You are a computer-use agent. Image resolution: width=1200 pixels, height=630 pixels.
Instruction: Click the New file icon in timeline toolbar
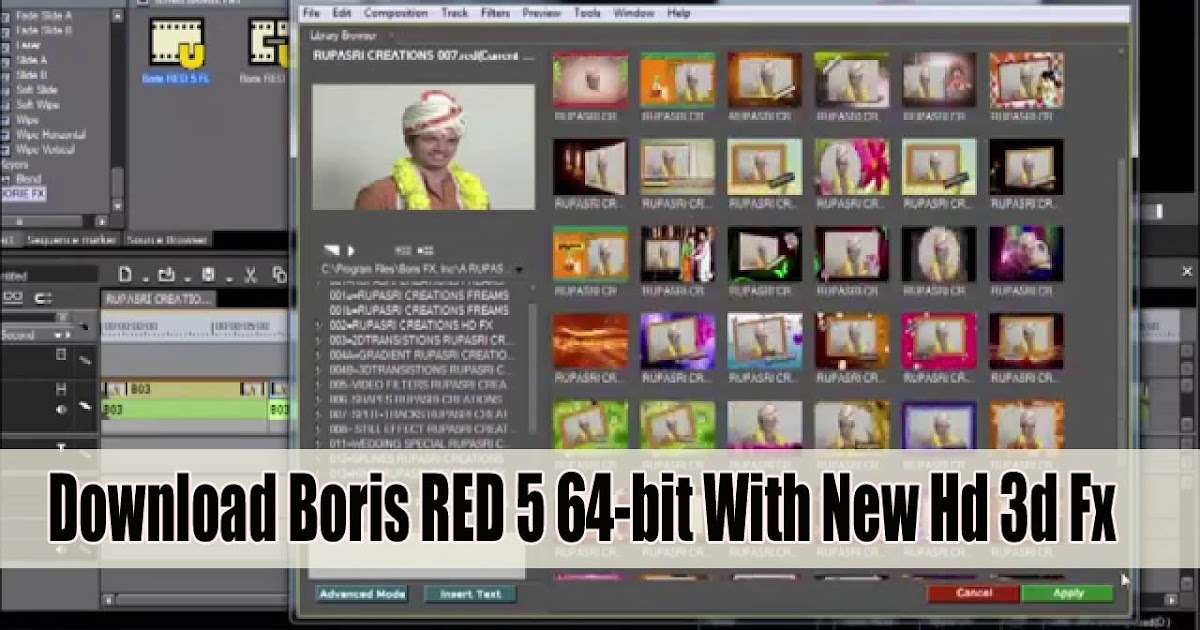125,274
